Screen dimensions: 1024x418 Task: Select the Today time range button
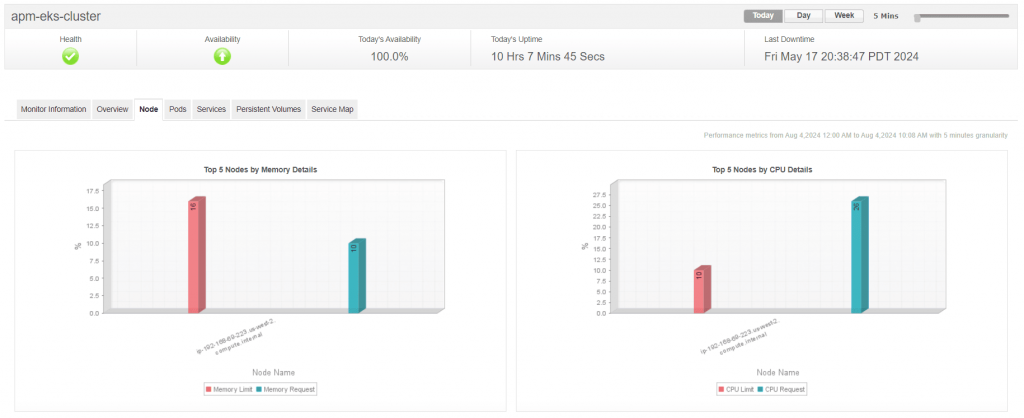pos(763,16)
